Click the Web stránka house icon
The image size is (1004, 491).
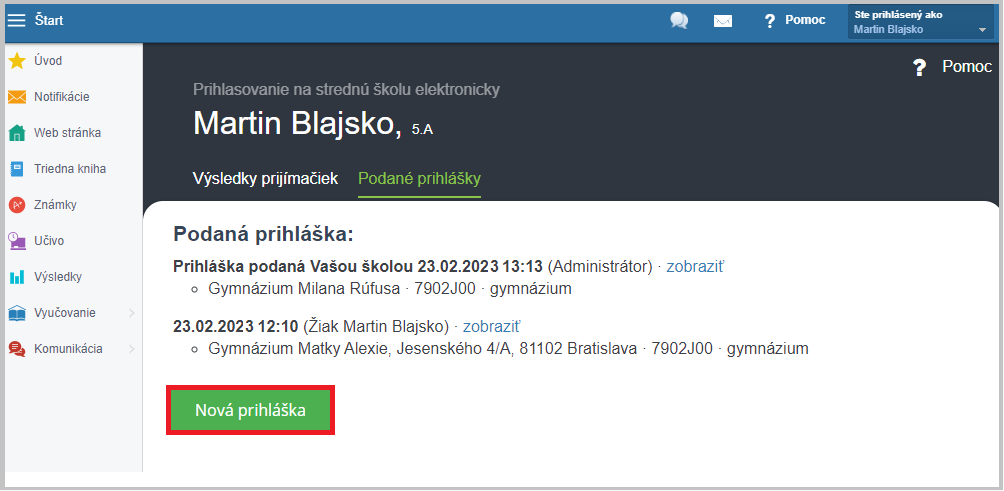tap(17, 133)
